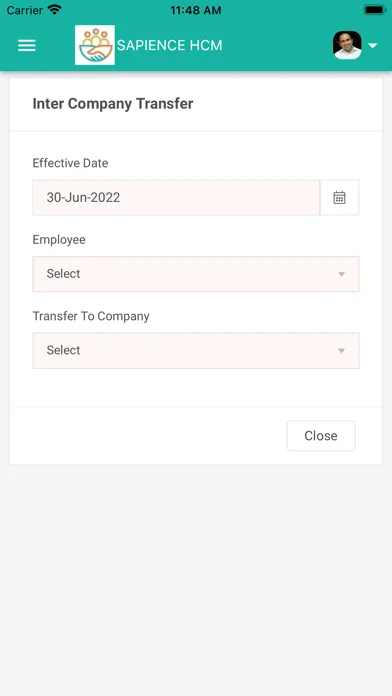This screenshot has height=696, width=392.
Task: Tap the Effective Date label
Action: point(70,163)
